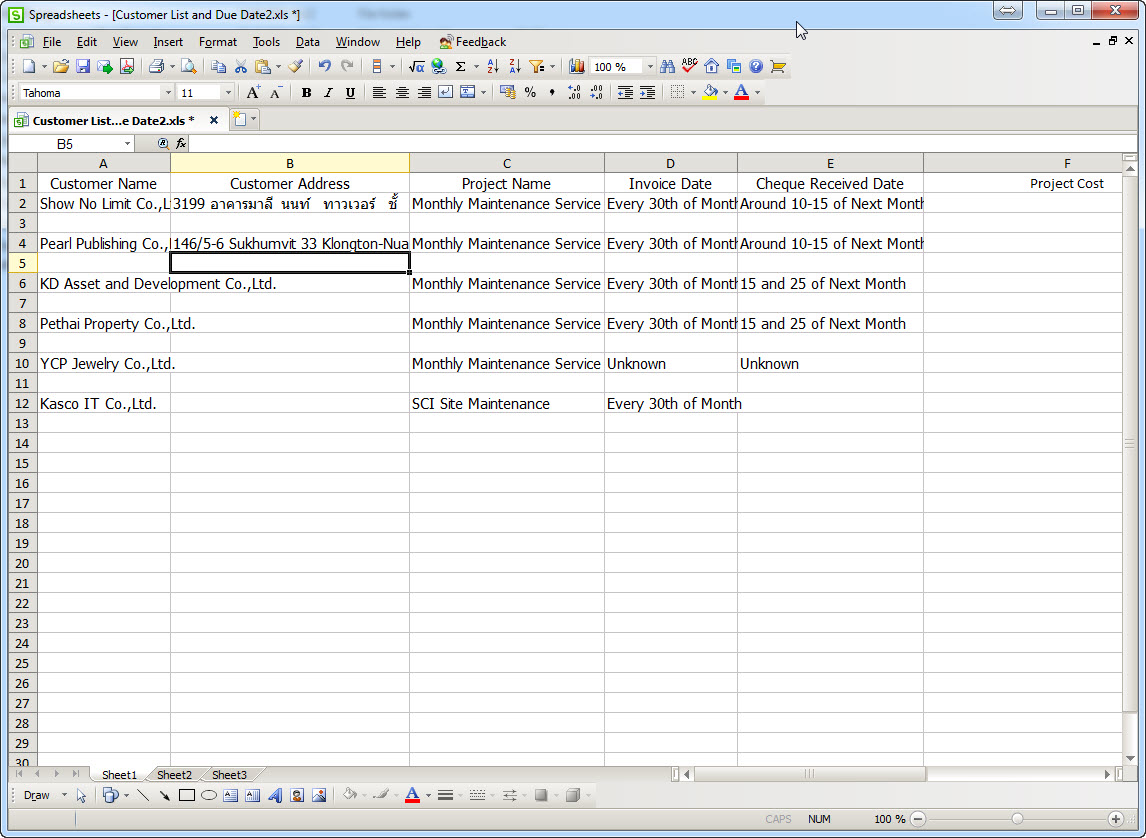Viewport: 1146px width, 838px height.
Task: Click the zoom slider handle in status bar
Action: coord(1017,819)
